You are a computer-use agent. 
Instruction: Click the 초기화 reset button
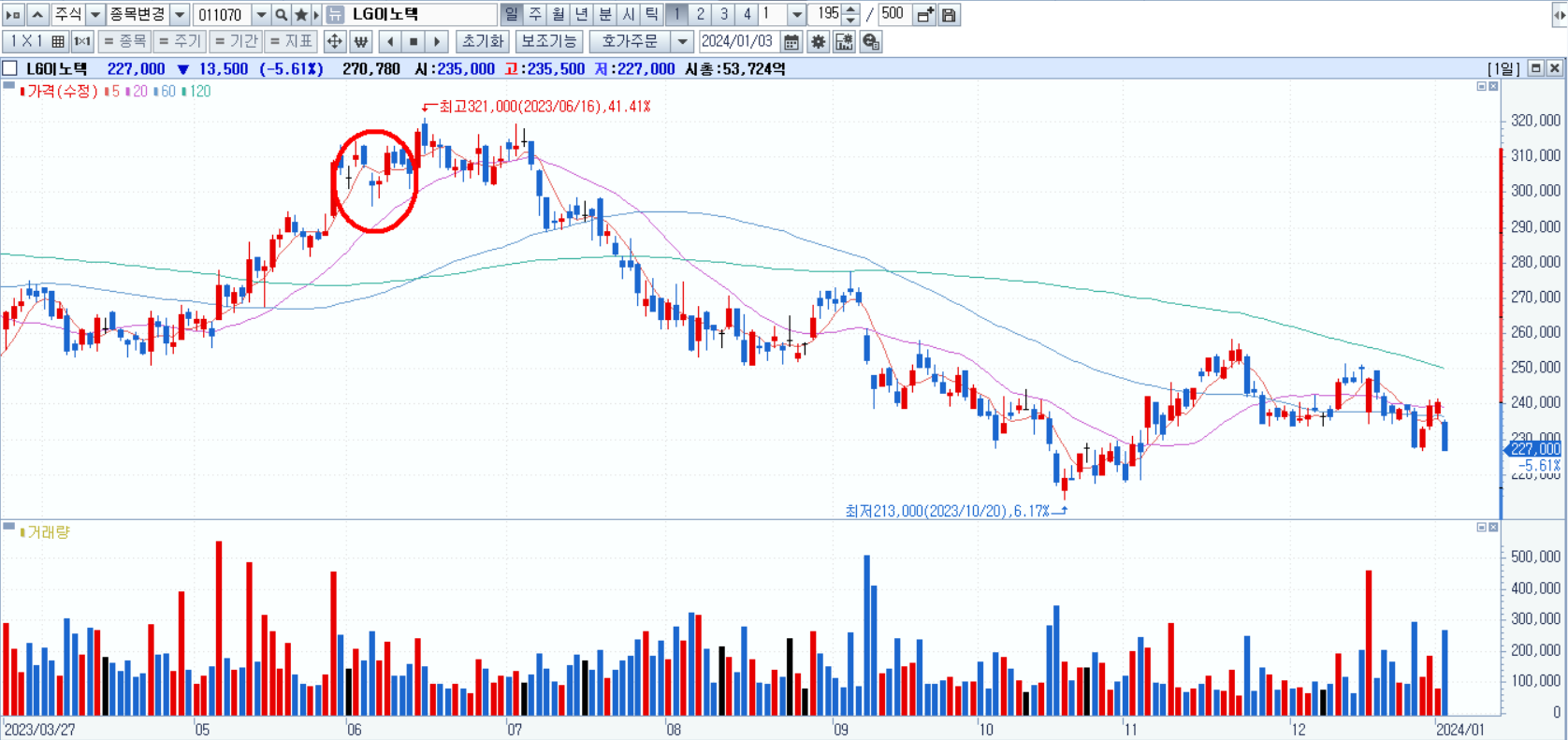click(483, 41)
